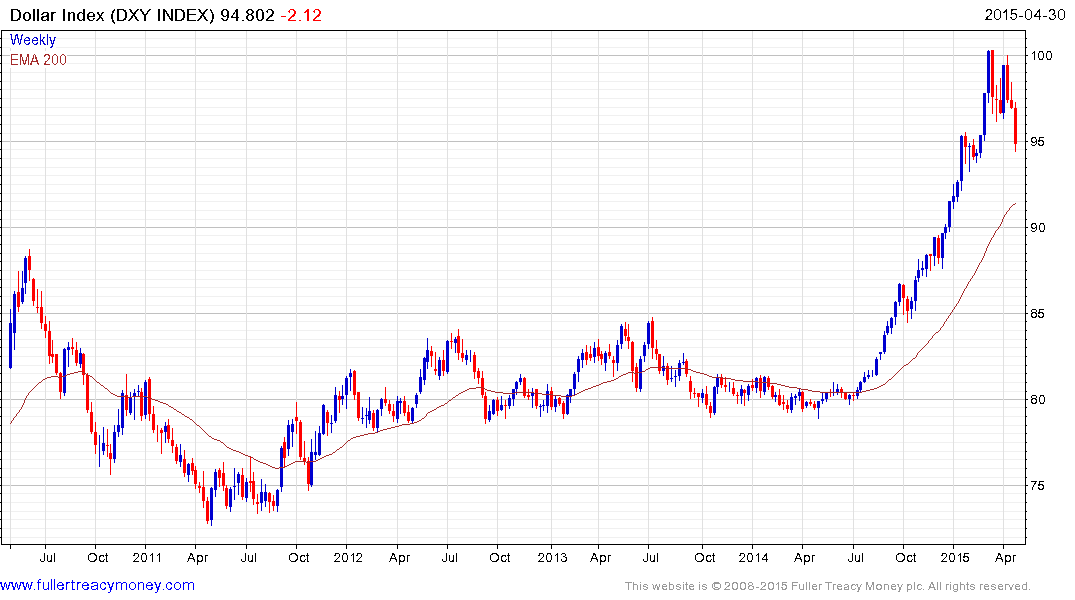Viewport: 1075px width, 600px height.
Task: Click the 75 price axis label
Action: 1038,485
